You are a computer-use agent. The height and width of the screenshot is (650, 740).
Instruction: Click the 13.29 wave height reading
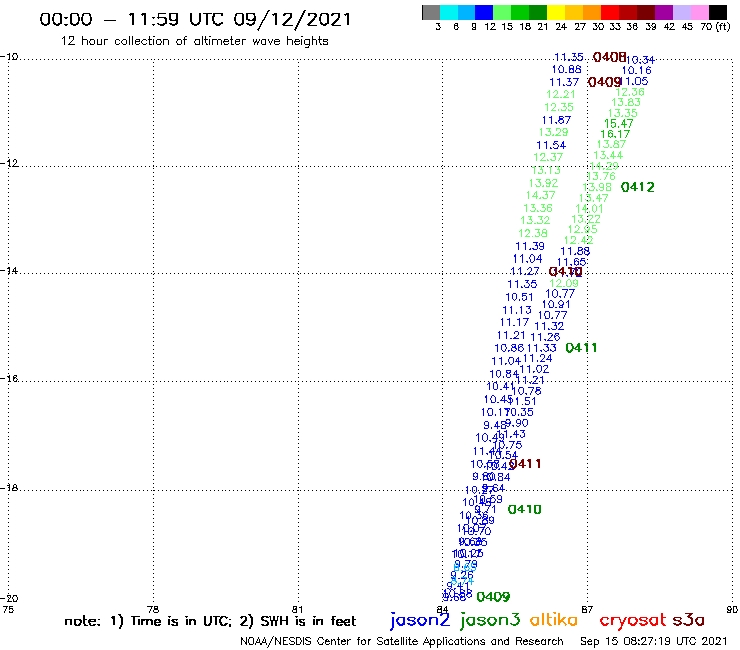pyautogui.click(x=553, y=132)
